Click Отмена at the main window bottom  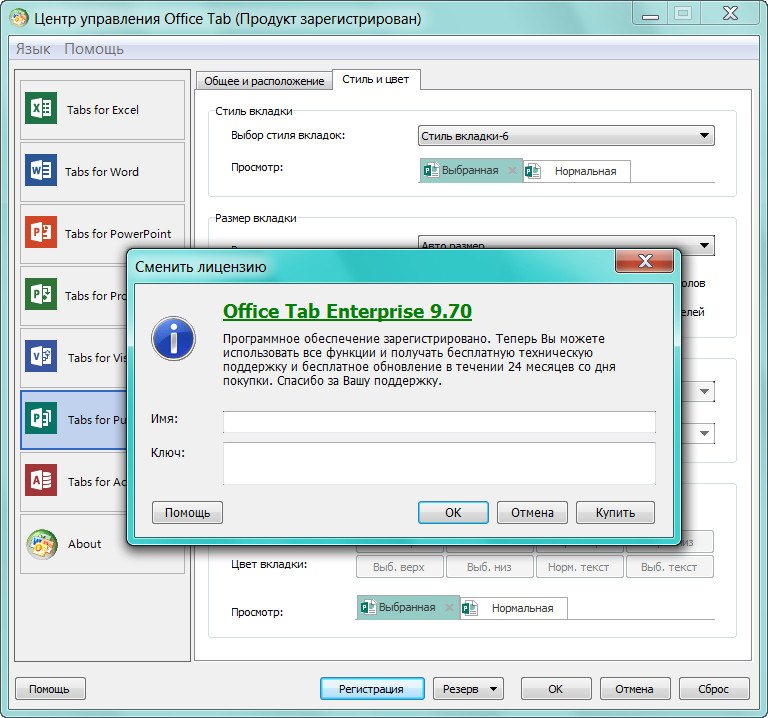point(634,689)
